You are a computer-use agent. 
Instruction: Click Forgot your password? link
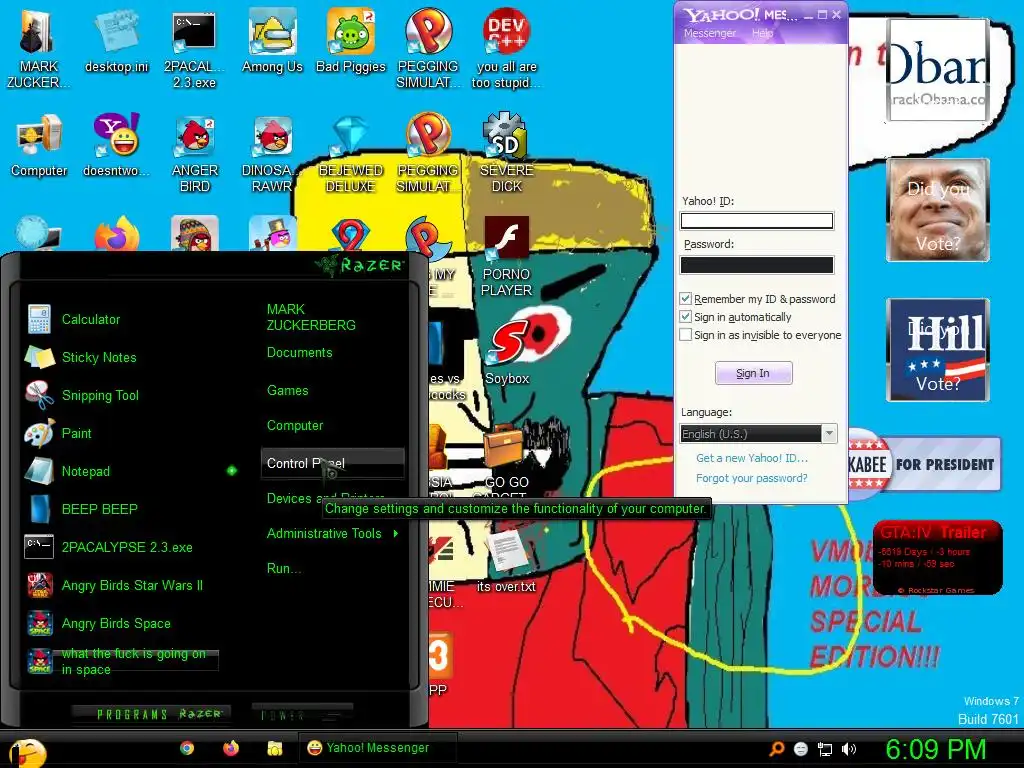[752, 478]
